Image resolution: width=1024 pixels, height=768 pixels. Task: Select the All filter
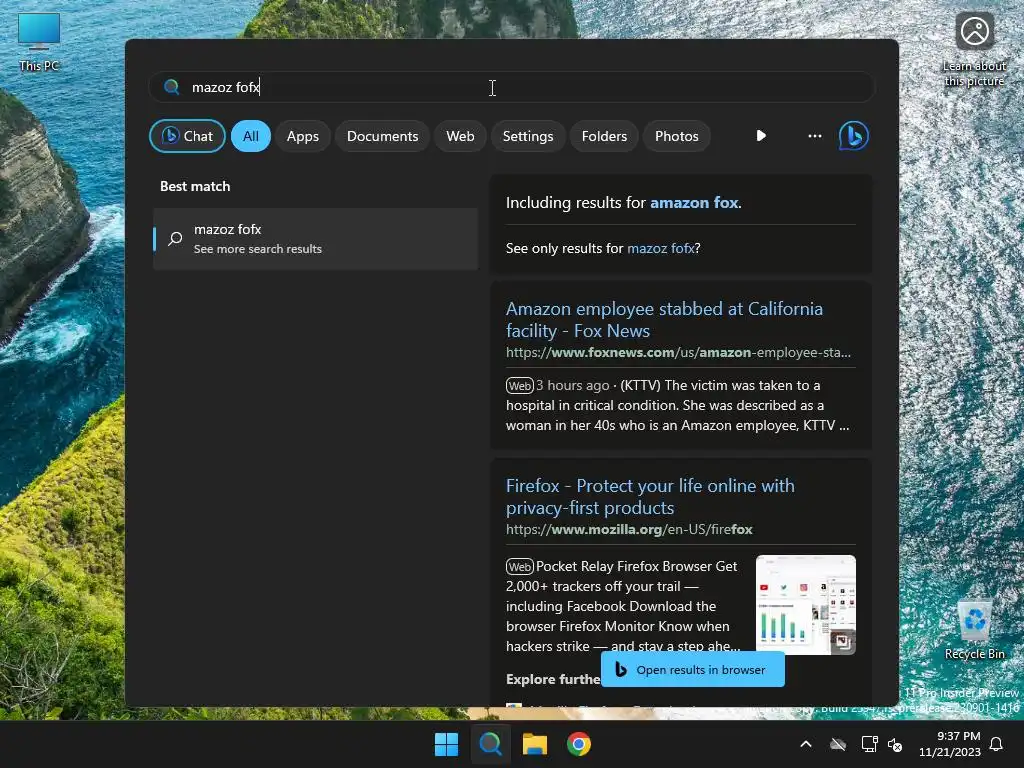251,136
